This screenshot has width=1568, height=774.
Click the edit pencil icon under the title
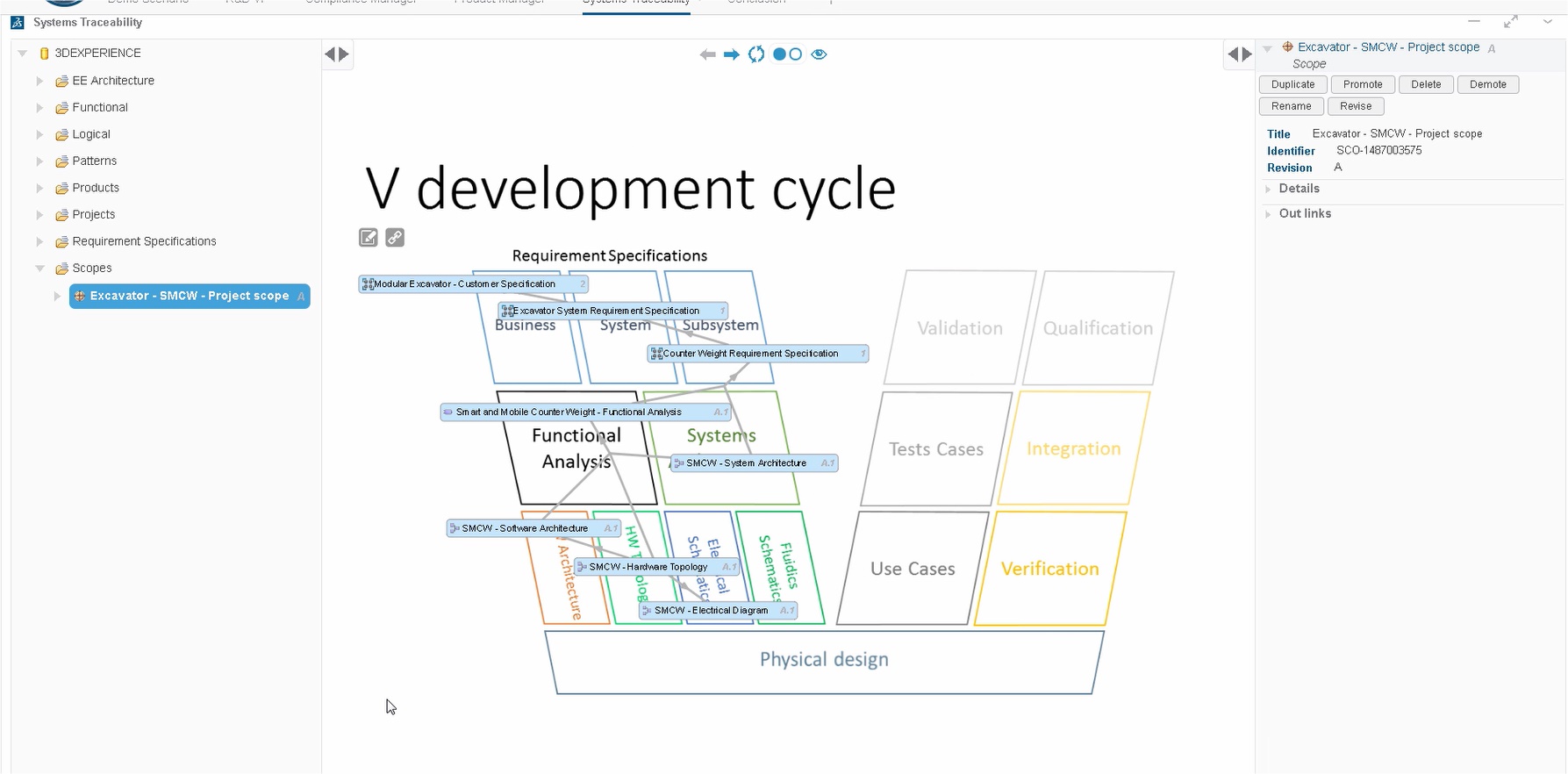(369, 238)
